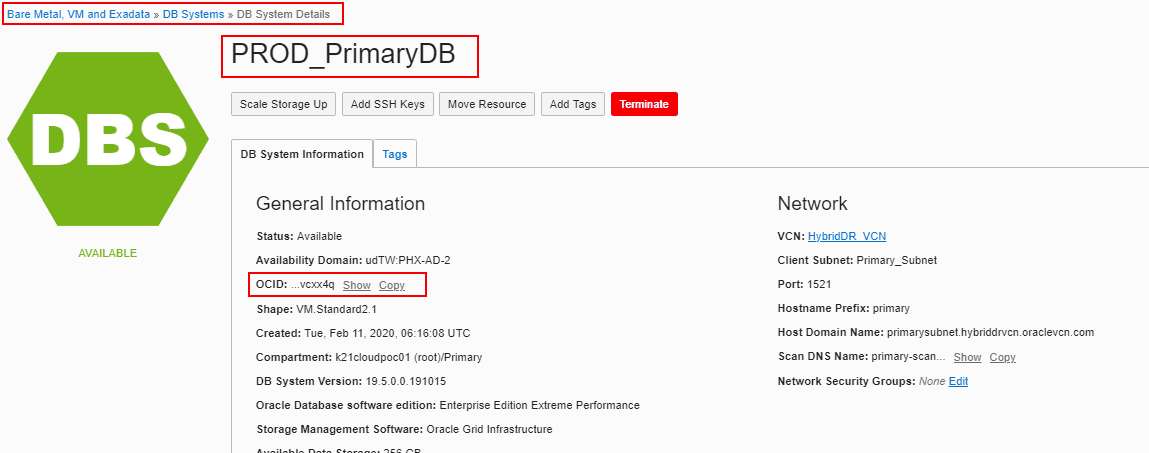1149x453 pixels.
Task: Copy the Scan DNS Name
Action: point(1002,357)
